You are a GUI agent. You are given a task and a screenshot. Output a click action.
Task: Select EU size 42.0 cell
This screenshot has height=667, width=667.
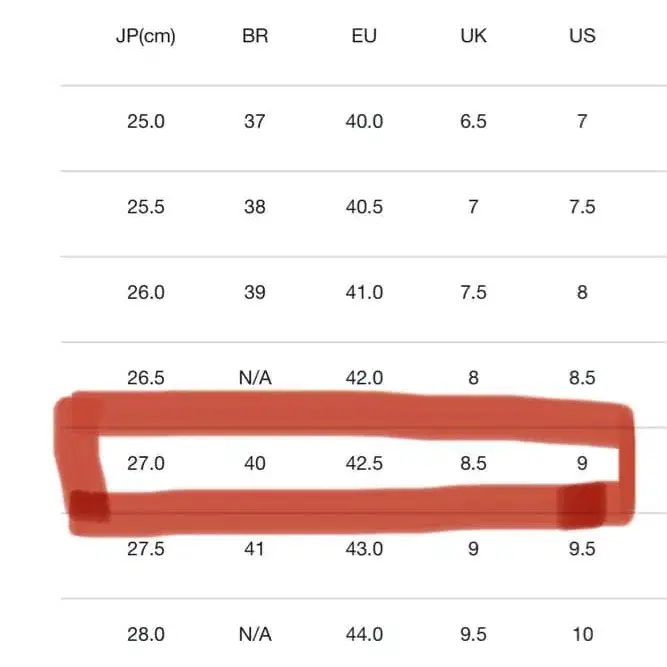tap(364, 378)
